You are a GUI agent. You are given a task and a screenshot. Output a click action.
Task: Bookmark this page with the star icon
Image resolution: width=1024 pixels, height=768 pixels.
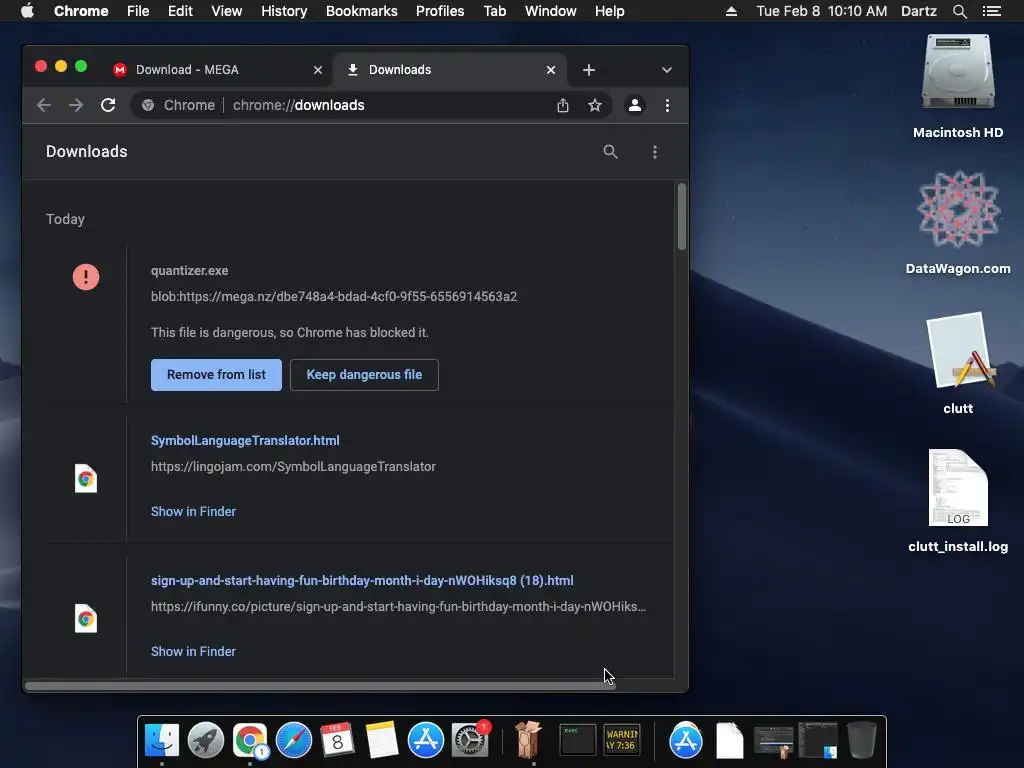[x=594, y=105]
